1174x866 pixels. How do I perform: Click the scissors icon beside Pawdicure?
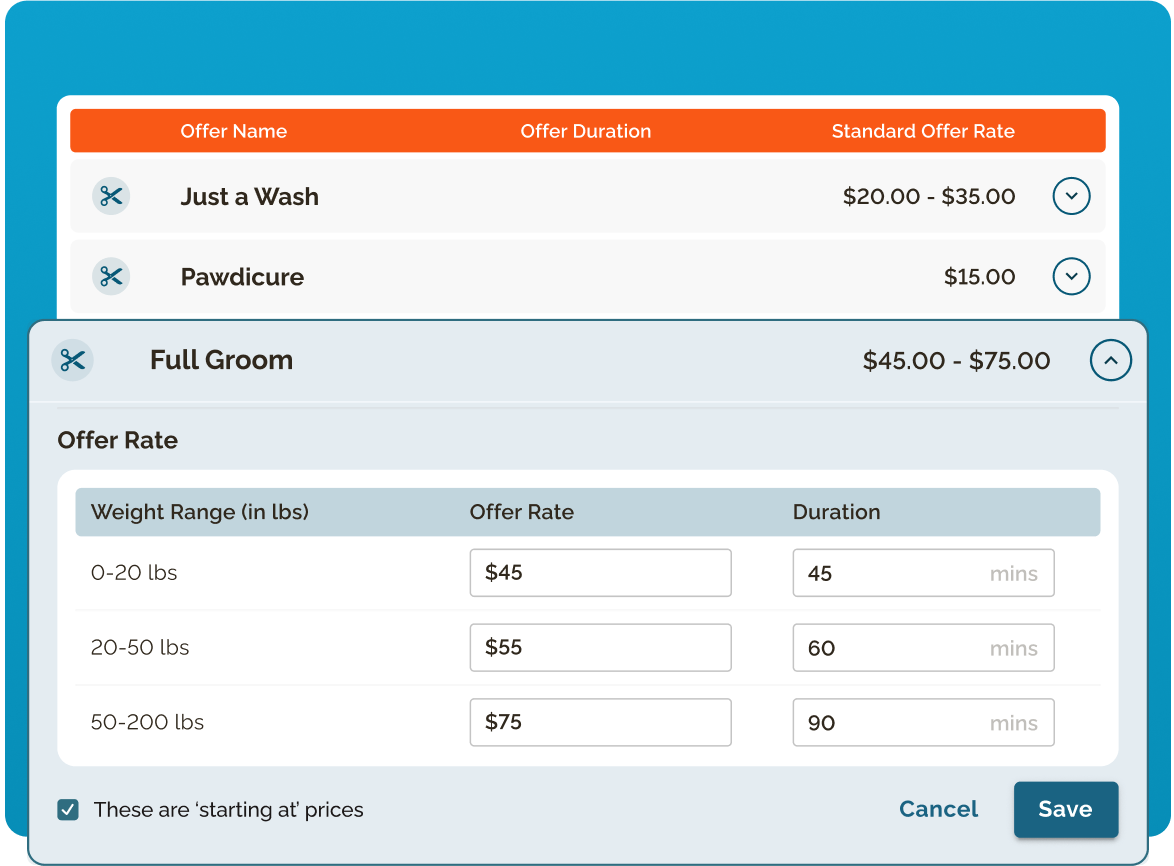[x=111, y=276]
